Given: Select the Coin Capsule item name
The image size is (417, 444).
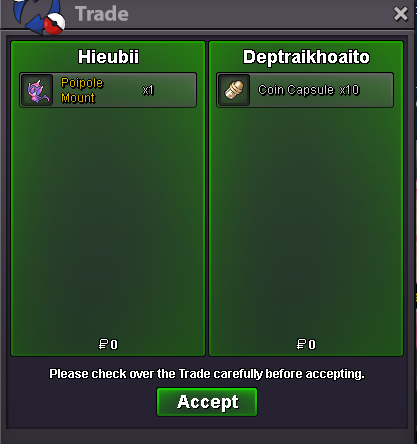Looking at the screenshot, I should (x=296, y=90).
